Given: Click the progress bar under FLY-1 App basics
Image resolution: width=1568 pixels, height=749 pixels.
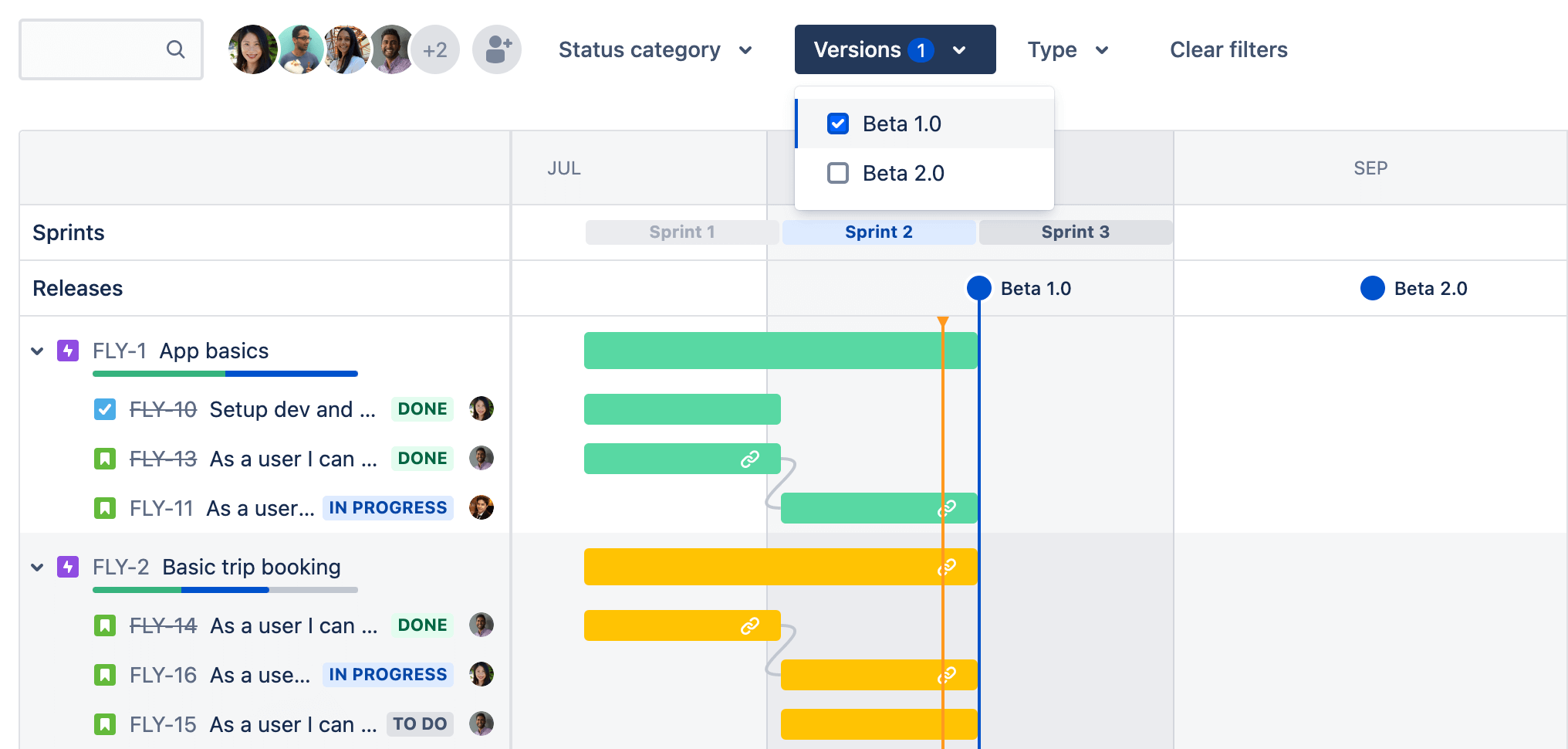Looking at the screenshot, I should pos(225,373).
